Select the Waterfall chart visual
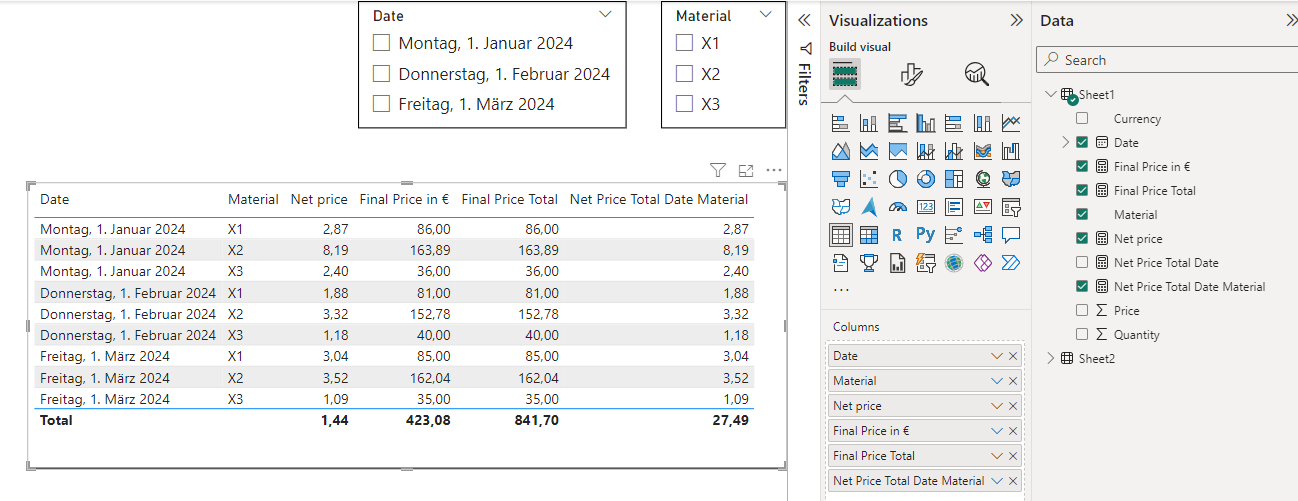The image size is (1298, 501). coord(1011,152)
